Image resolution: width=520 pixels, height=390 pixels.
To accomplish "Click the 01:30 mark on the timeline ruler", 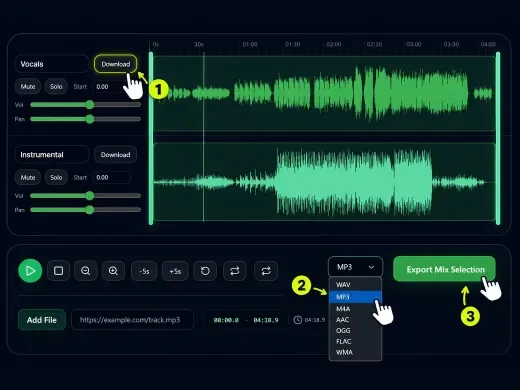I will [x=293, y=44].
